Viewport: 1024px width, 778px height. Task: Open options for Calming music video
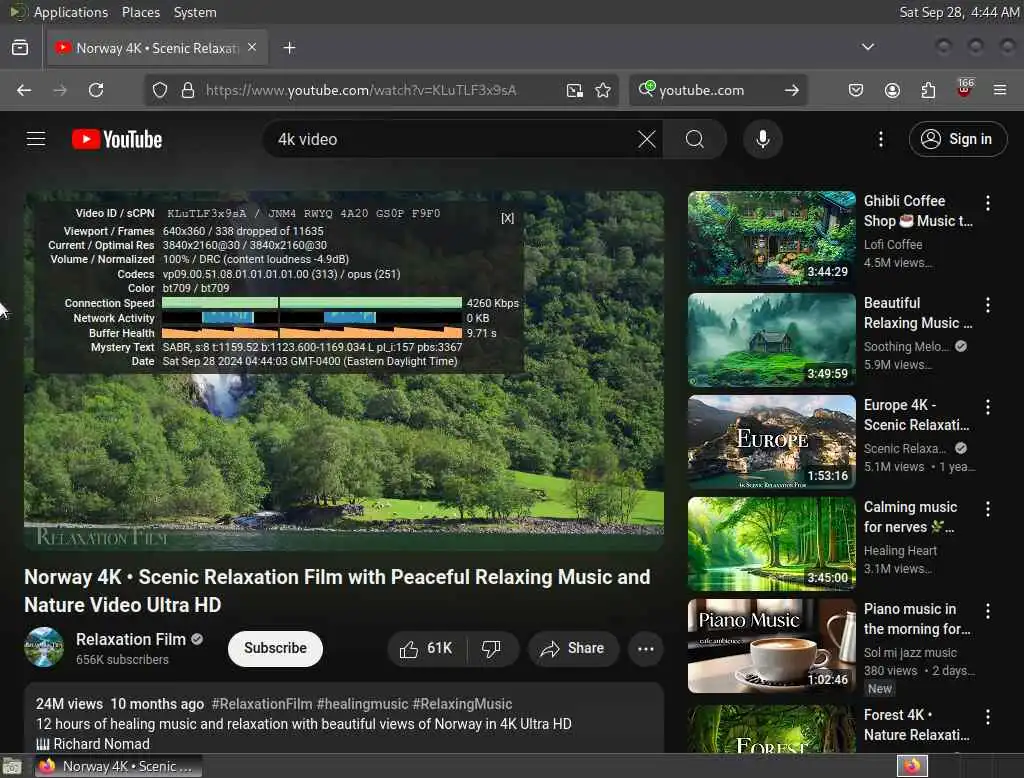tap(988, 509)
